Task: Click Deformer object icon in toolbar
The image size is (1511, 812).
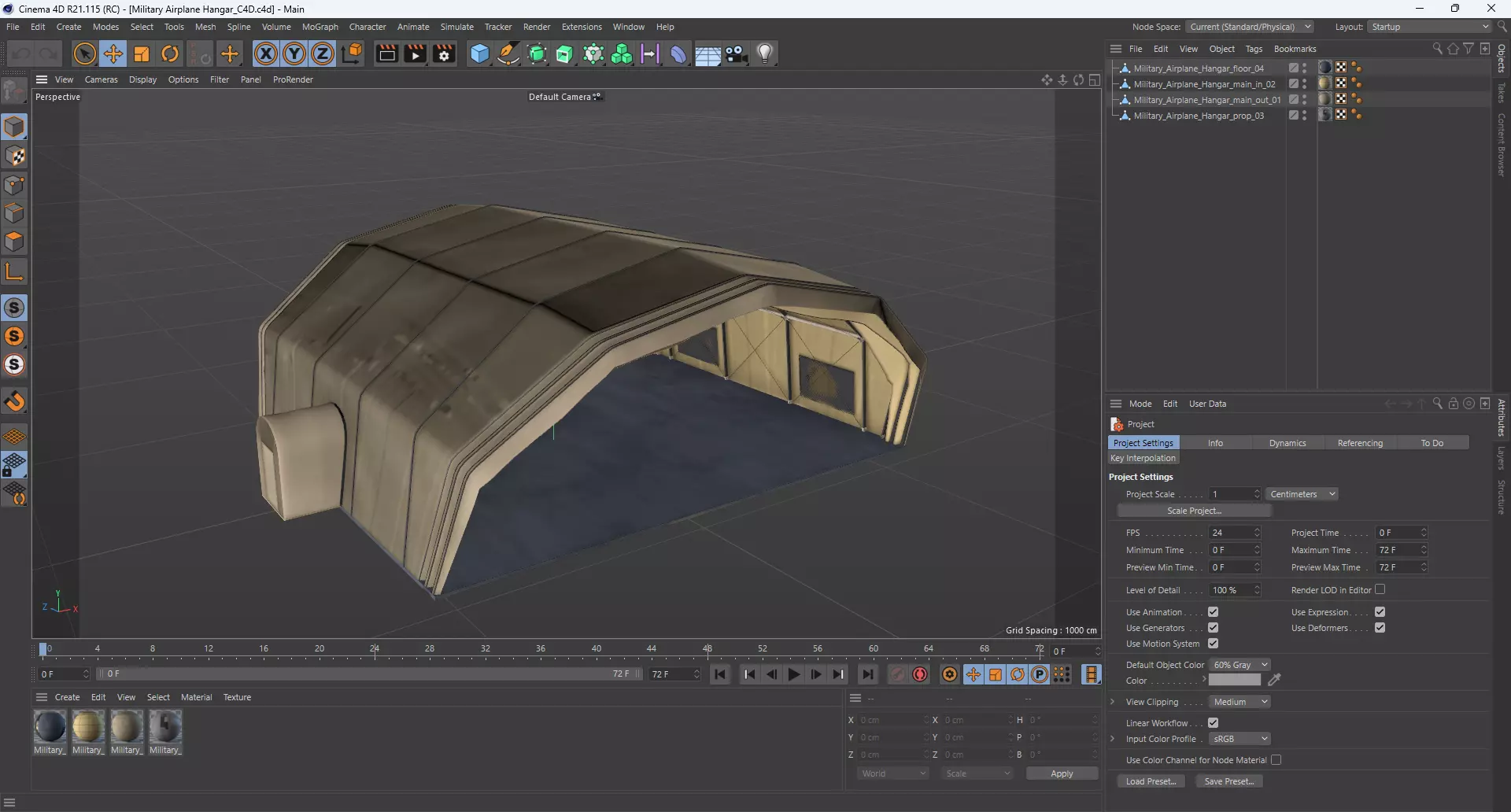Action: [x=678, y=54]
